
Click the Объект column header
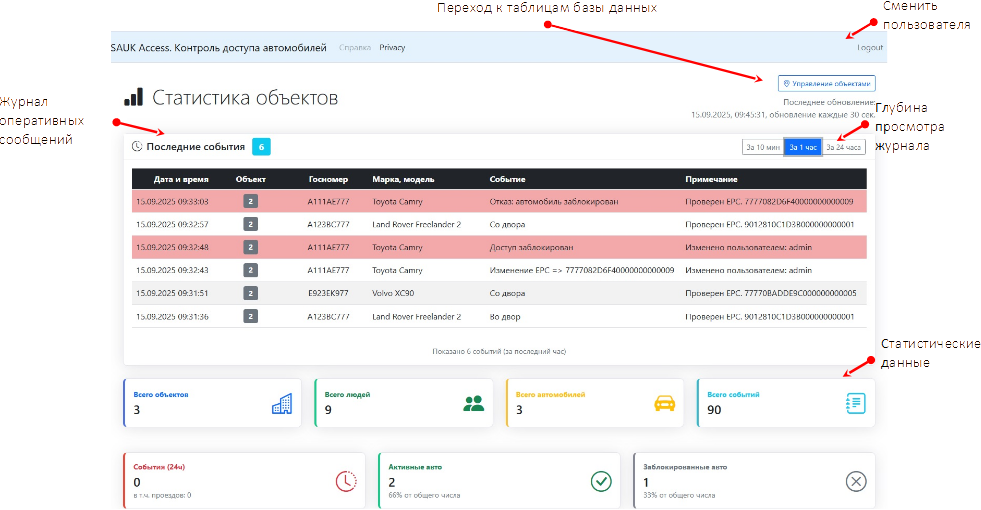250,179
